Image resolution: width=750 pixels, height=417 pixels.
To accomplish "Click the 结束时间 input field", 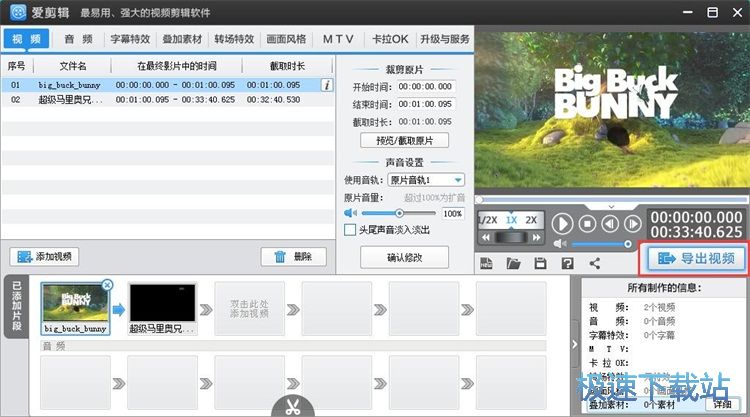I will (x=425, y=104).
